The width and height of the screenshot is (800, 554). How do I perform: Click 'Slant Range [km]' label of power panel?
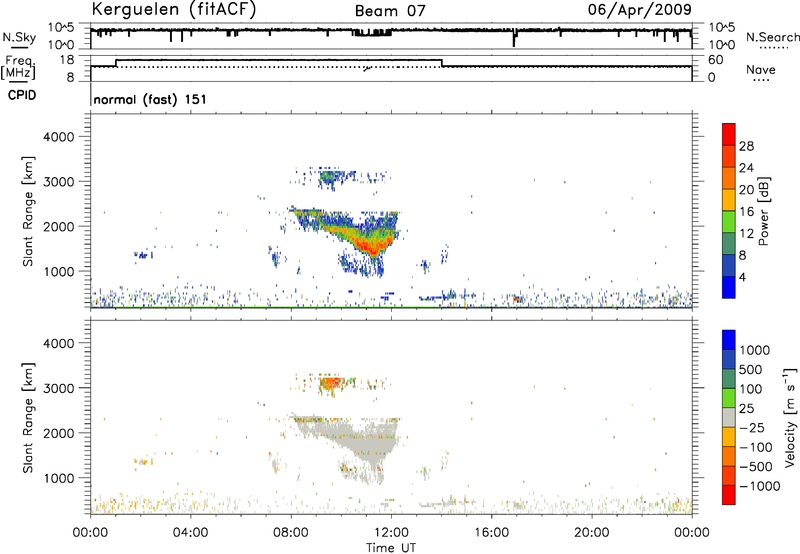click(28, 211)
